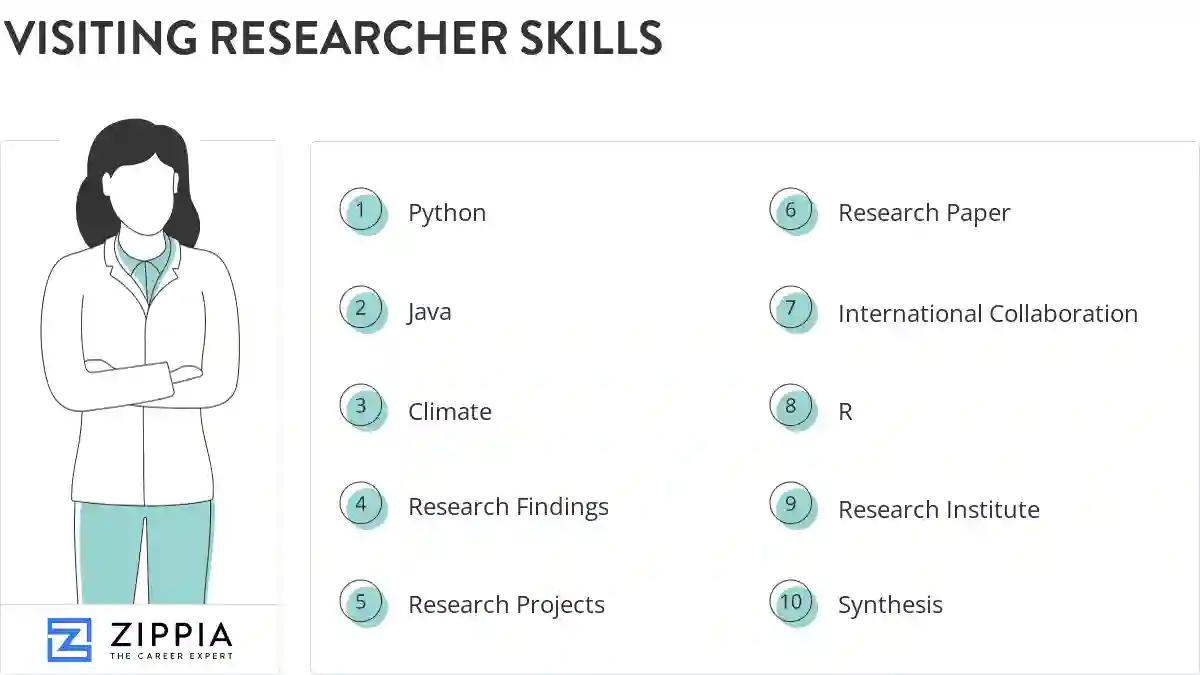Select the number 3 circle badge
Screen dimensions: 1200x675
(361, 407)
